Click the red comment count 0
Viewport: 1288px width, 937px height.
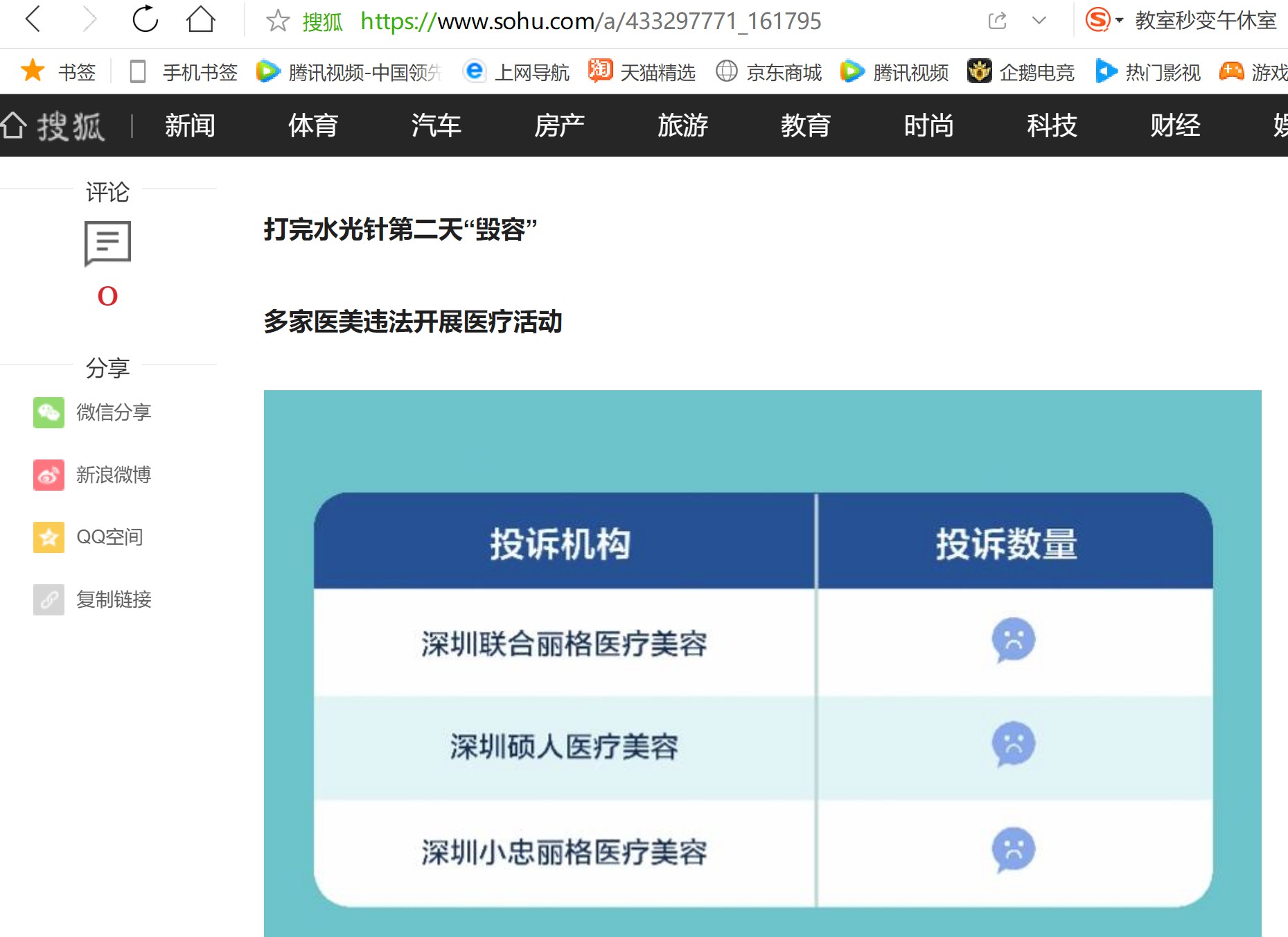click(x=107, y=296)
